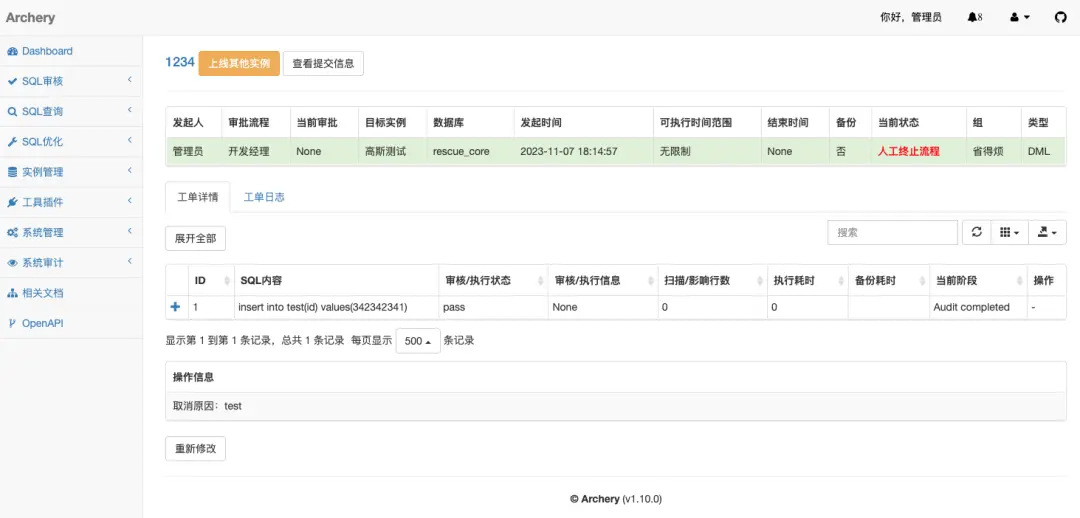Click the 你好，管理员 greeting text
The height and width of the screenshot is (518, 1080).
pyautogui.click(x=911, y=18)
